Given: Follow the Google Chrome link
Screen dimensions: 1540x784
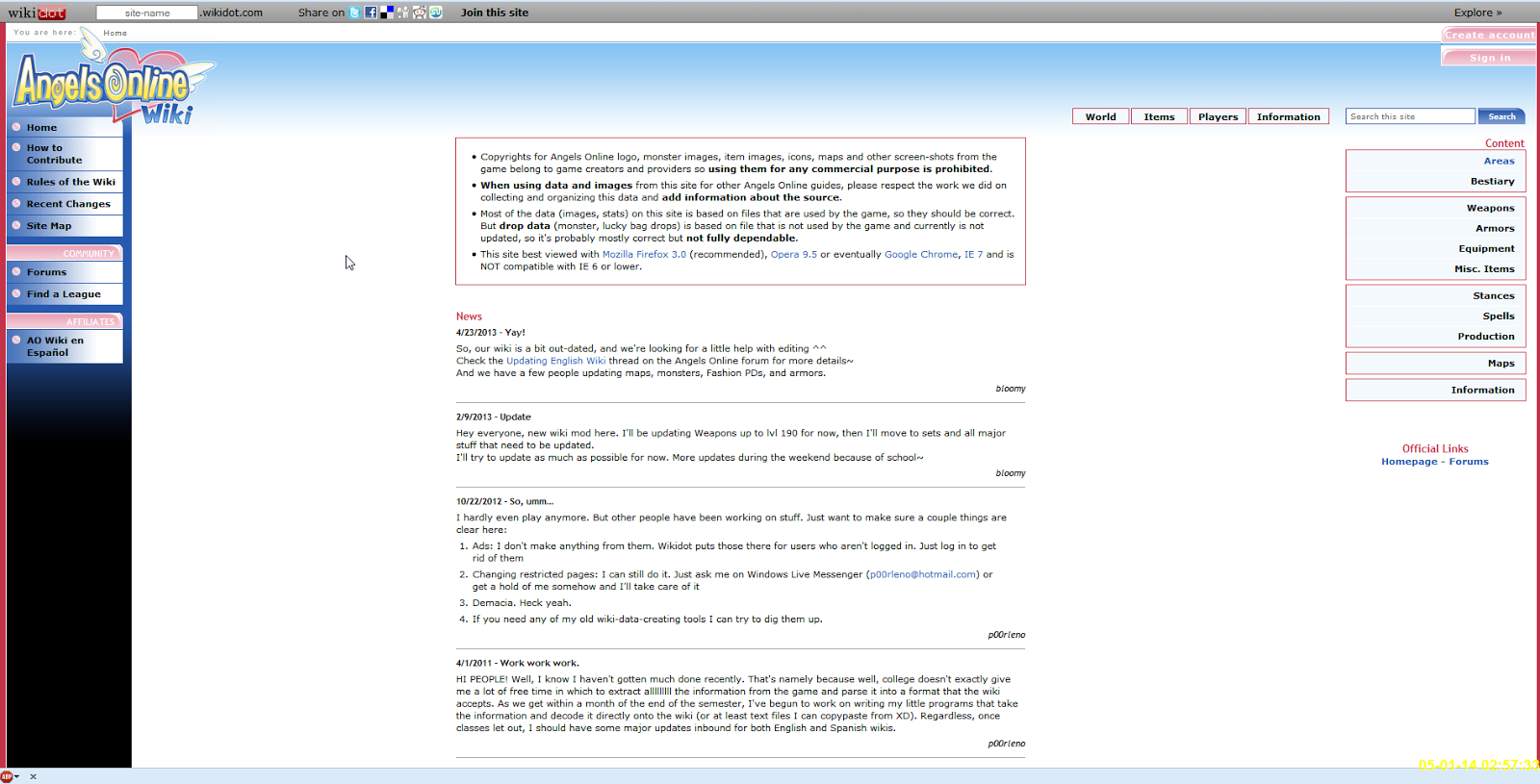Looking at the screenshot, I should (921, 255).
